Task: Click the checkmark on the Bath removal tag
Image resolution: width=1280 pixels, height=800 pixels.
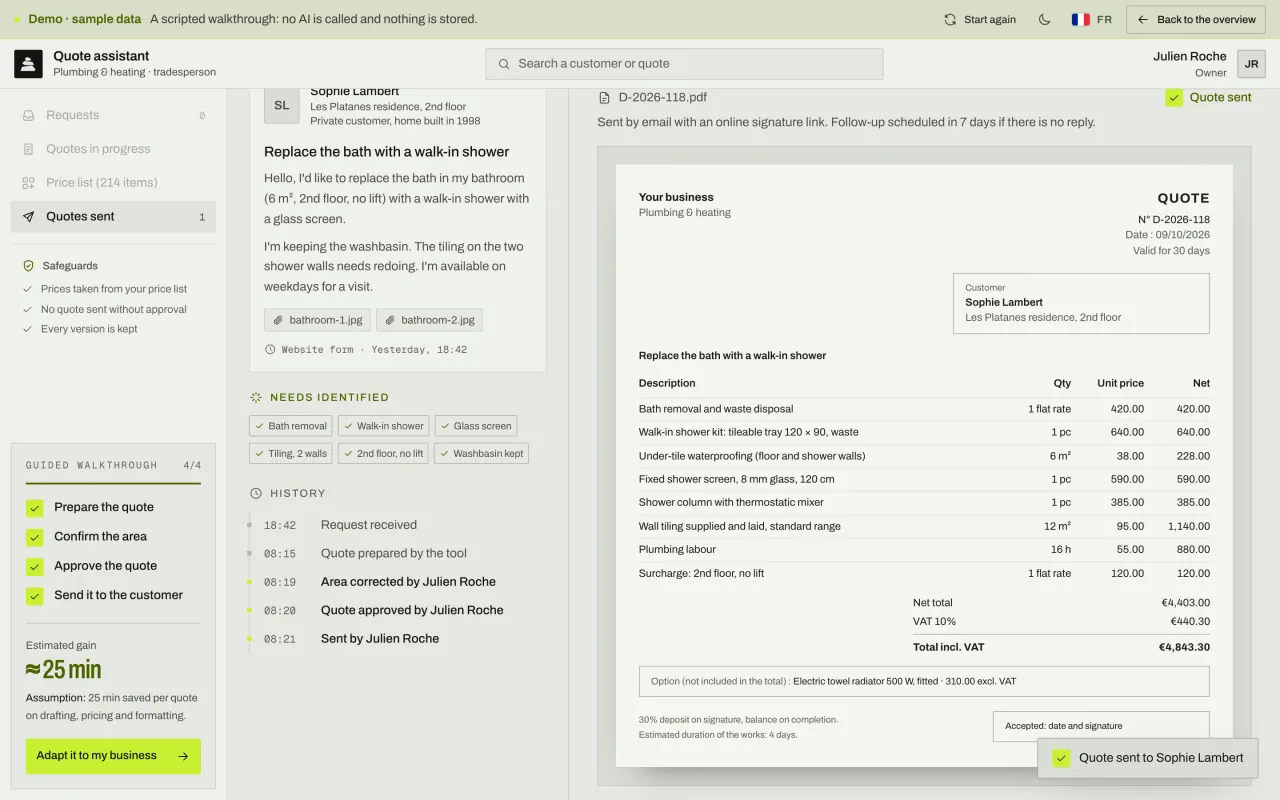Action: [x=259, y=426]
